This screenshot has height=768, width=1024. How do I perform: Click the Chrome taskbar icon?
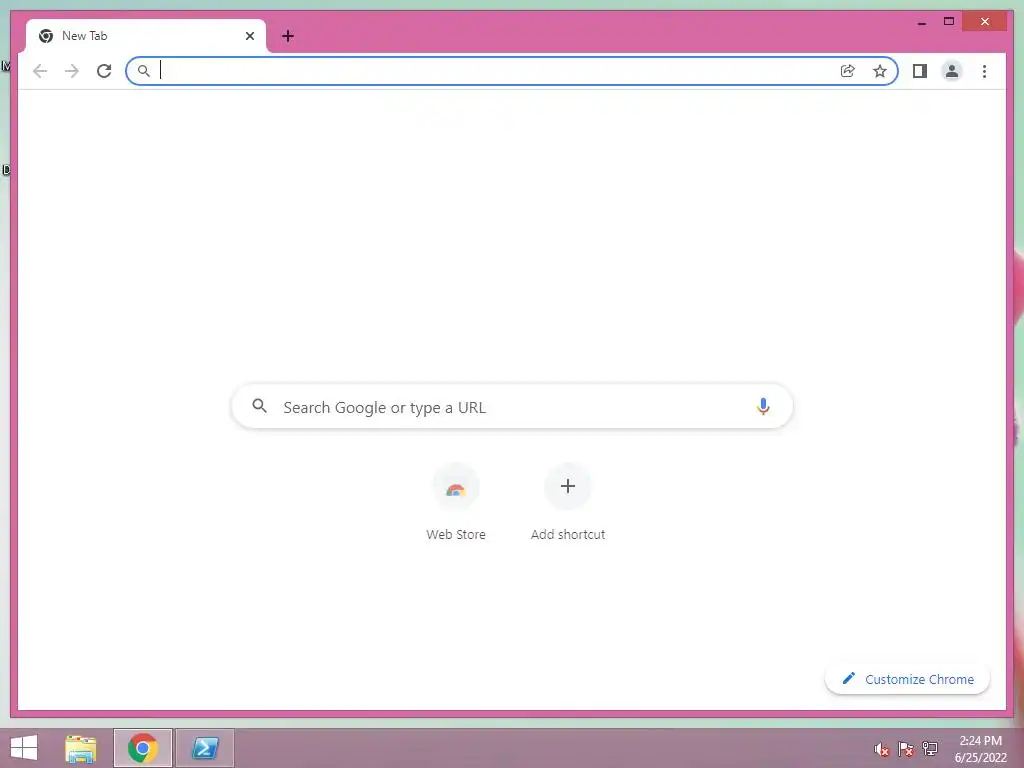[x=143, y=748]
